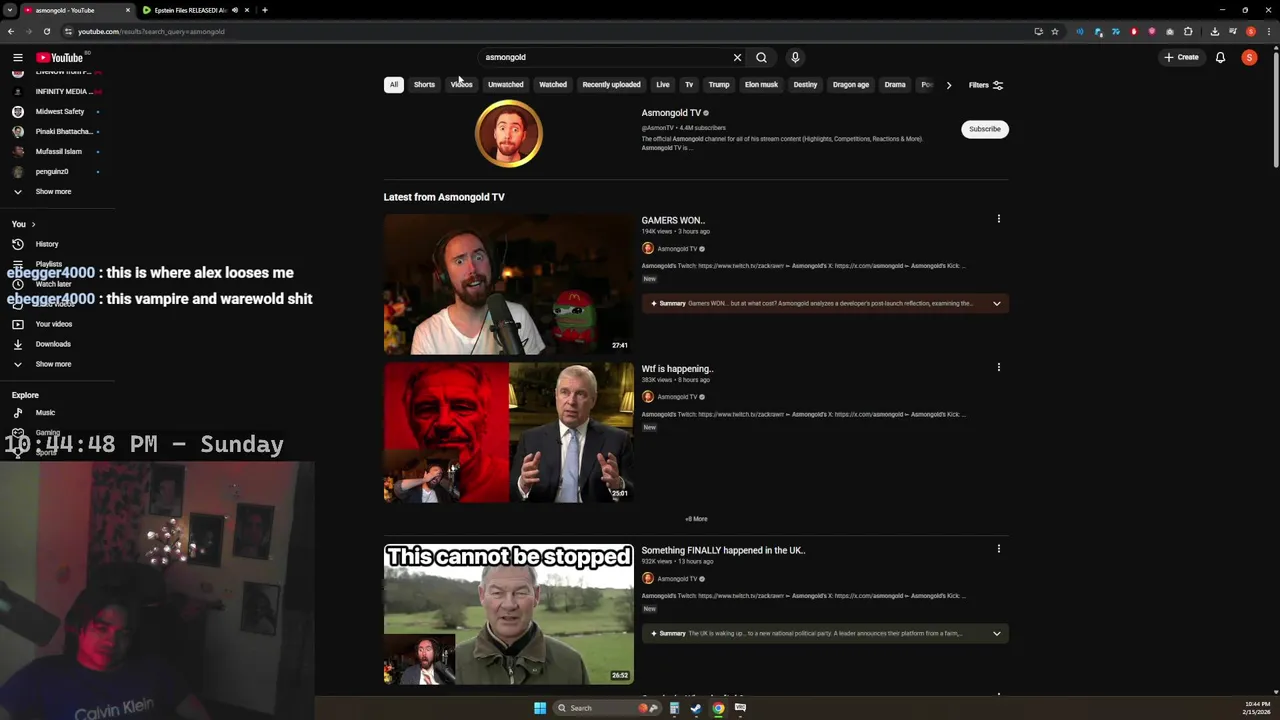The height and width of the screenshot is (720, 1280).
Task: Reload the current page
Action: click(x=46, y=31)
